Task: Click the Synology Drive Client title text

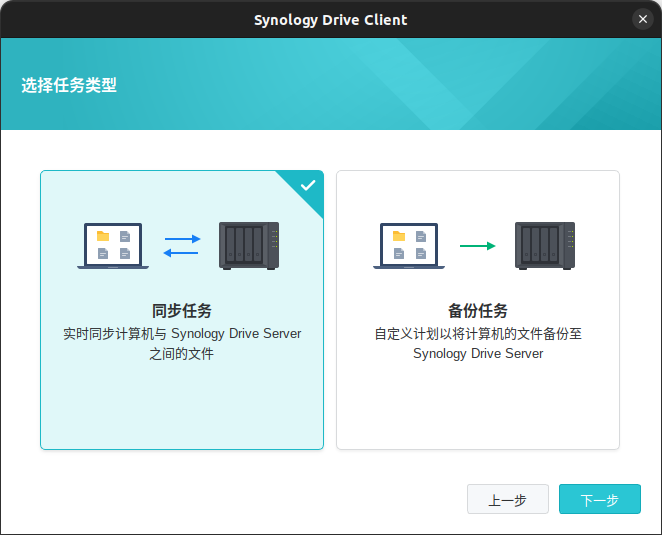Action: coord(331,20)
